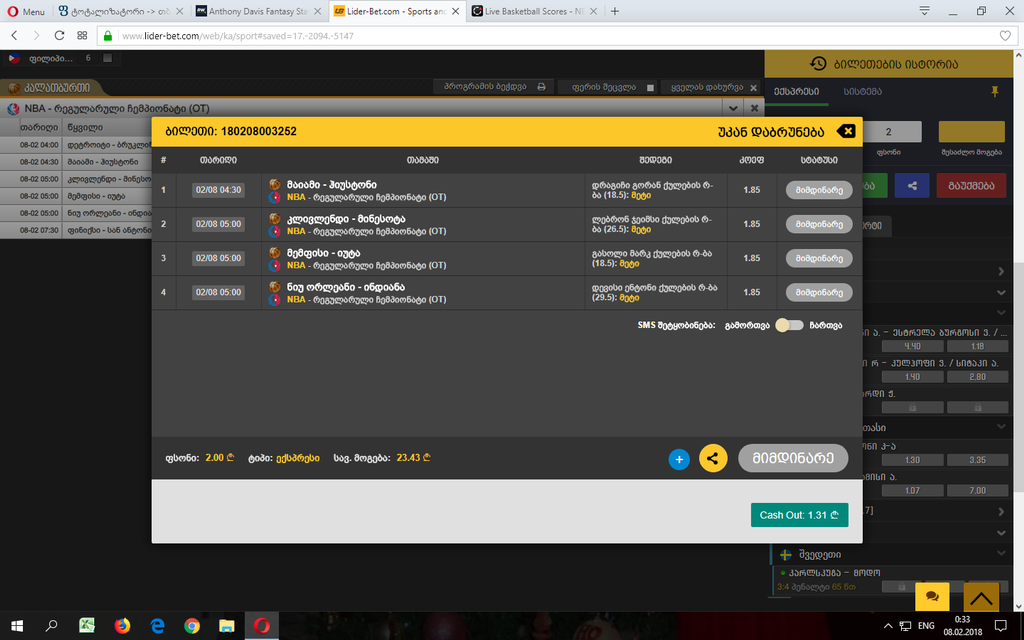Screen dimensions: 1024x640
Task: Select the 3.35 odds button
Action: click(x=978, y=460)
